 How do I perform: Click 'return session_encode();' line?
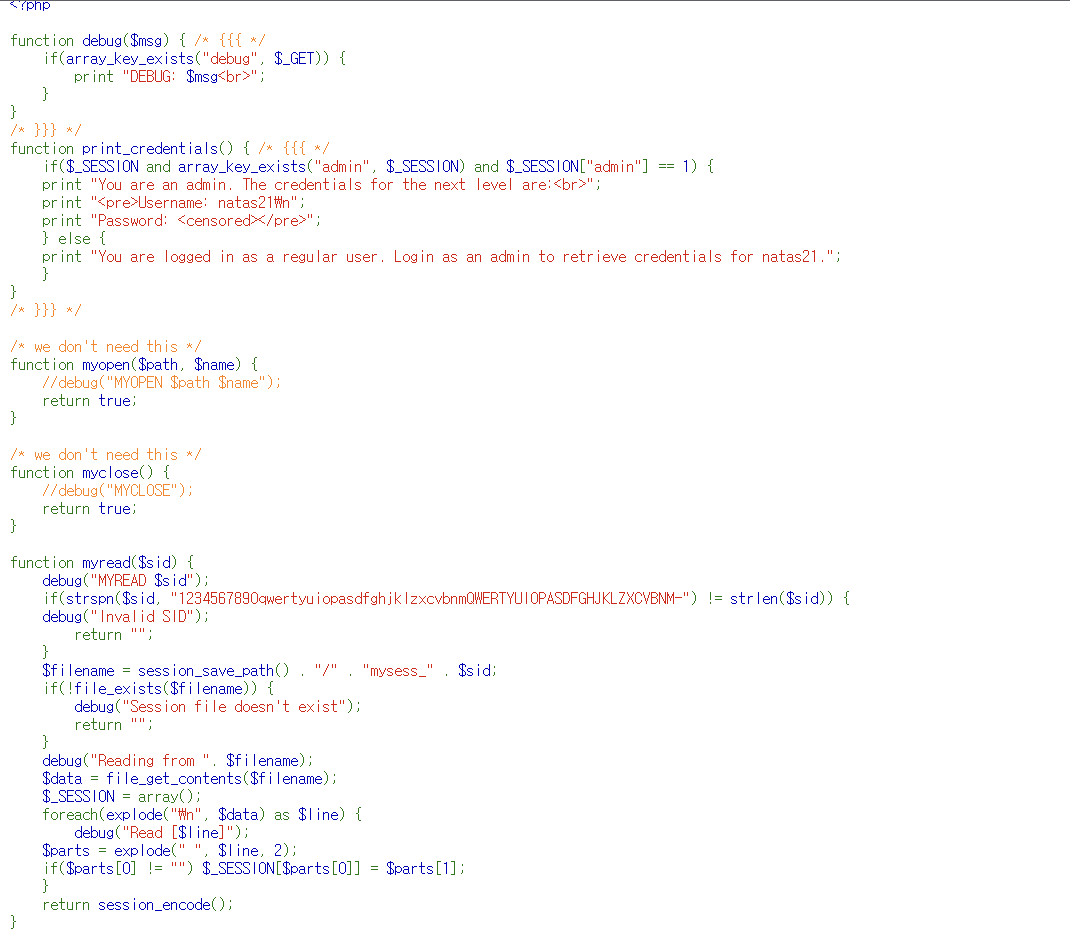138,905
